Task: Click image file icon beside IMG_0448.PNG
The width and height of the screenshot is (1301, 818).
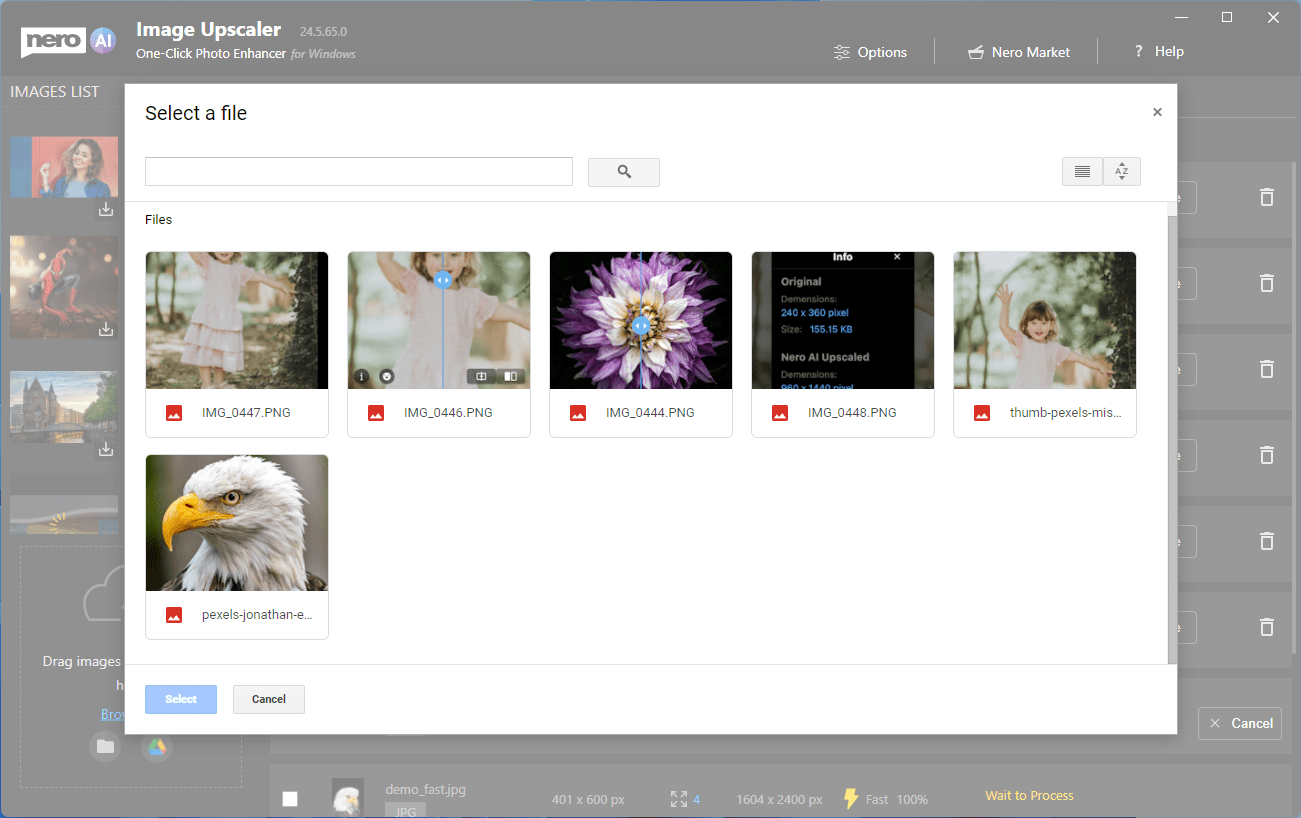Action: 780,413
